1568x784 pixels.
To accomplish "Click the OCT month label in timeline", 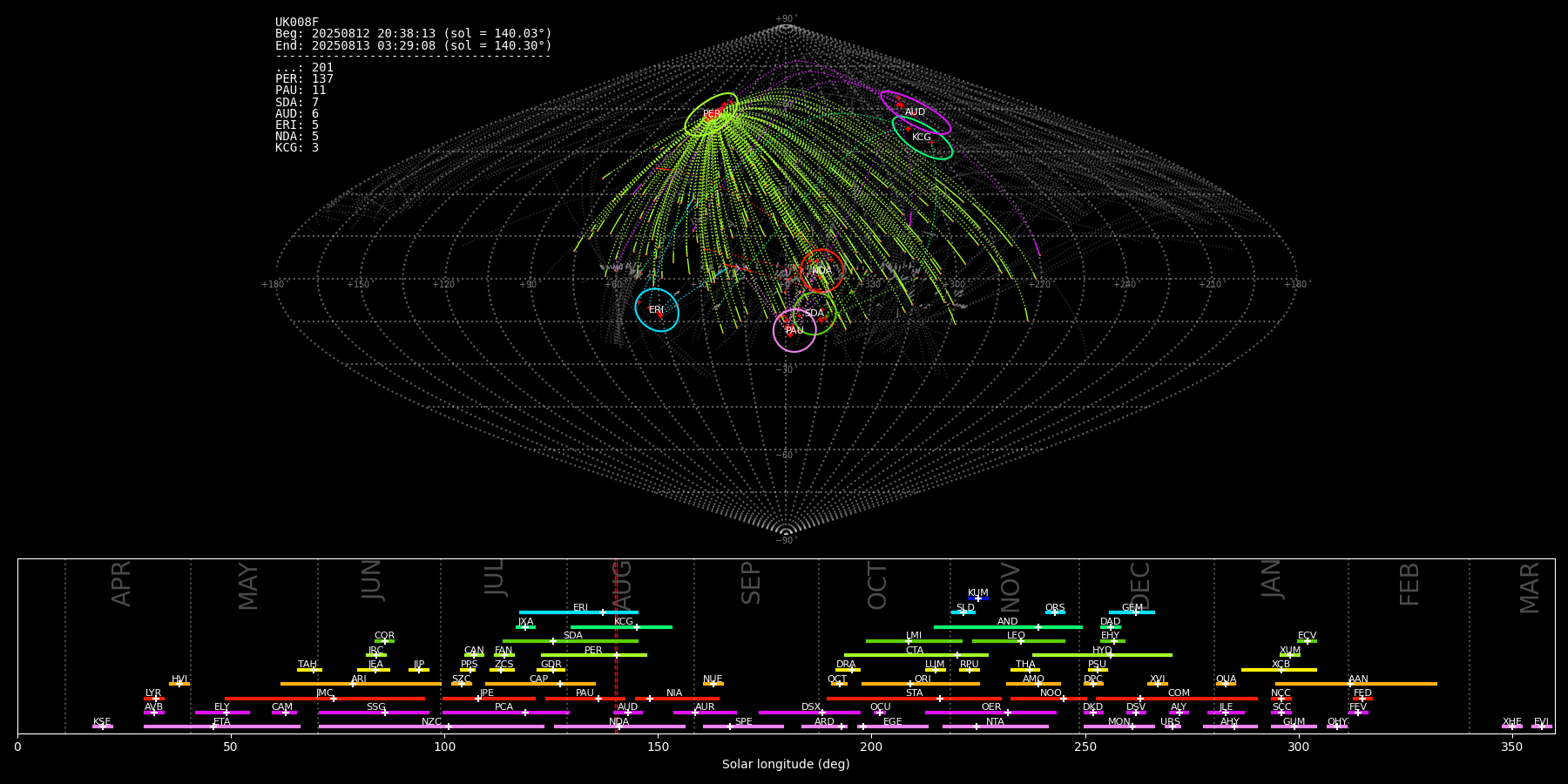I will (x=877, y=585).
